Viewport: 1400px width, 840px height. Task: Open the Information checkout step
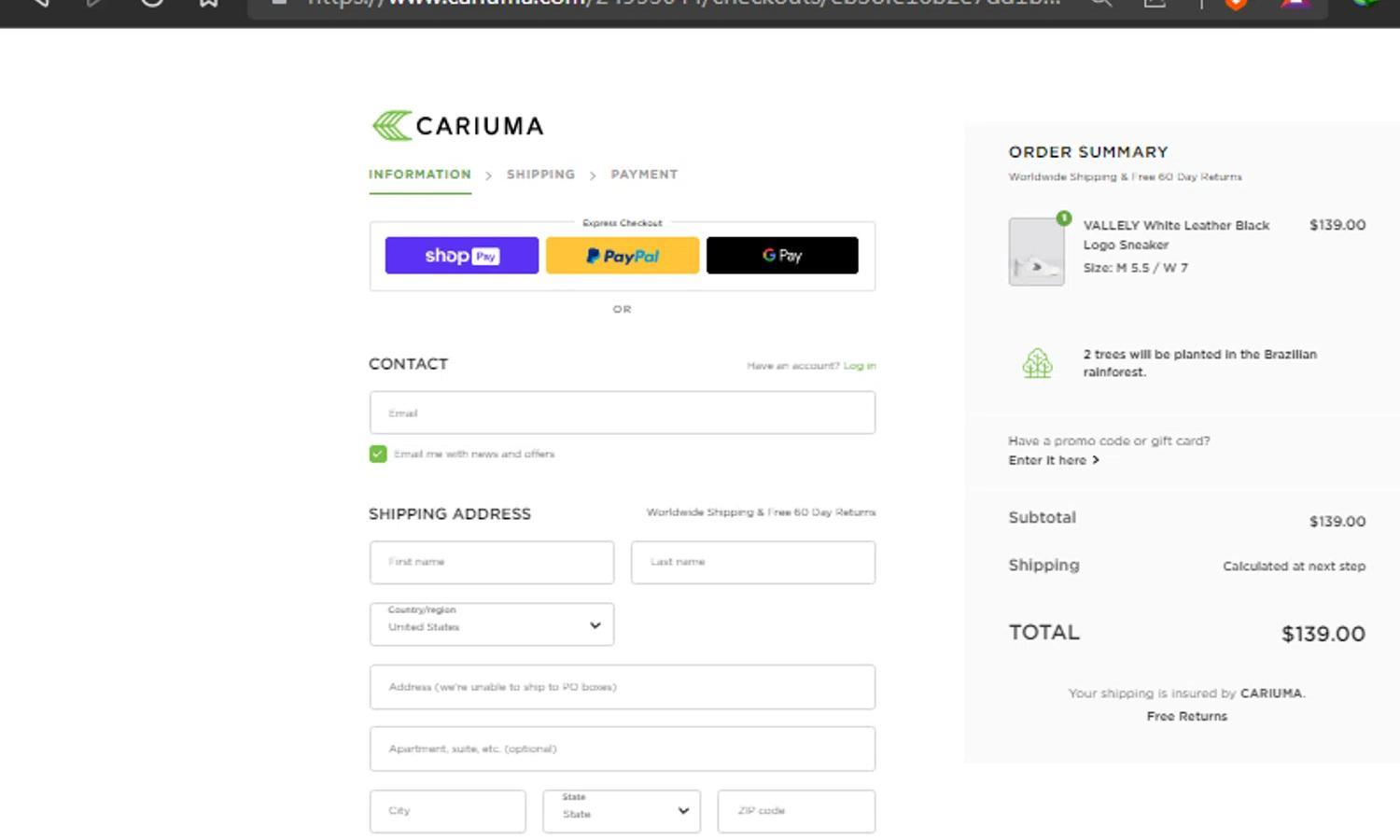420,175
